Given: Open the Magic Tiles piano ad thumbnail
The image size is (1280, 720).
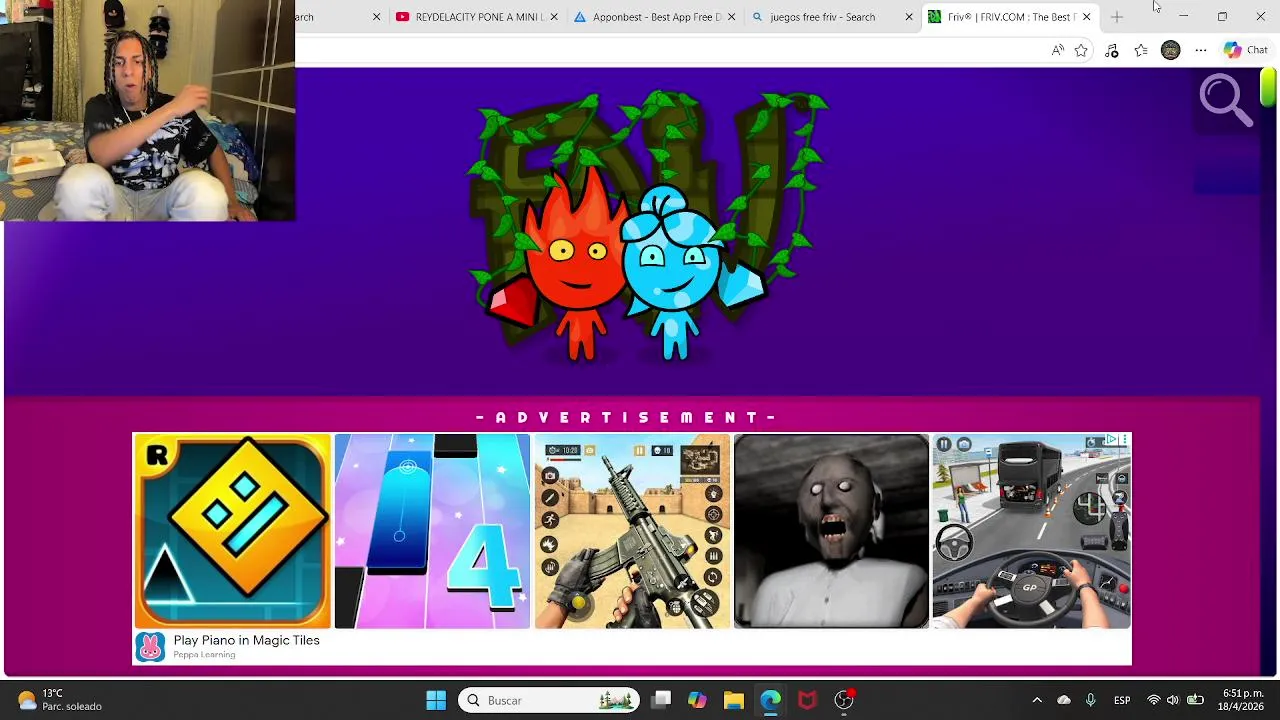Looking at the screenshot, I should (x=432, y=531).
